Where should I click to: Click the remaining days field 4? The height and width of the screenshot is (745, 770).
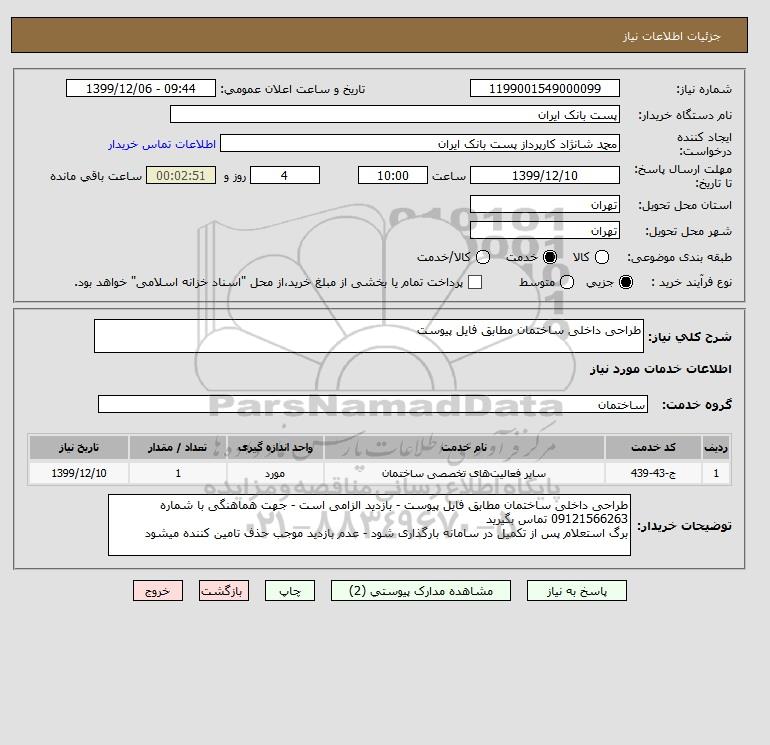285,175
